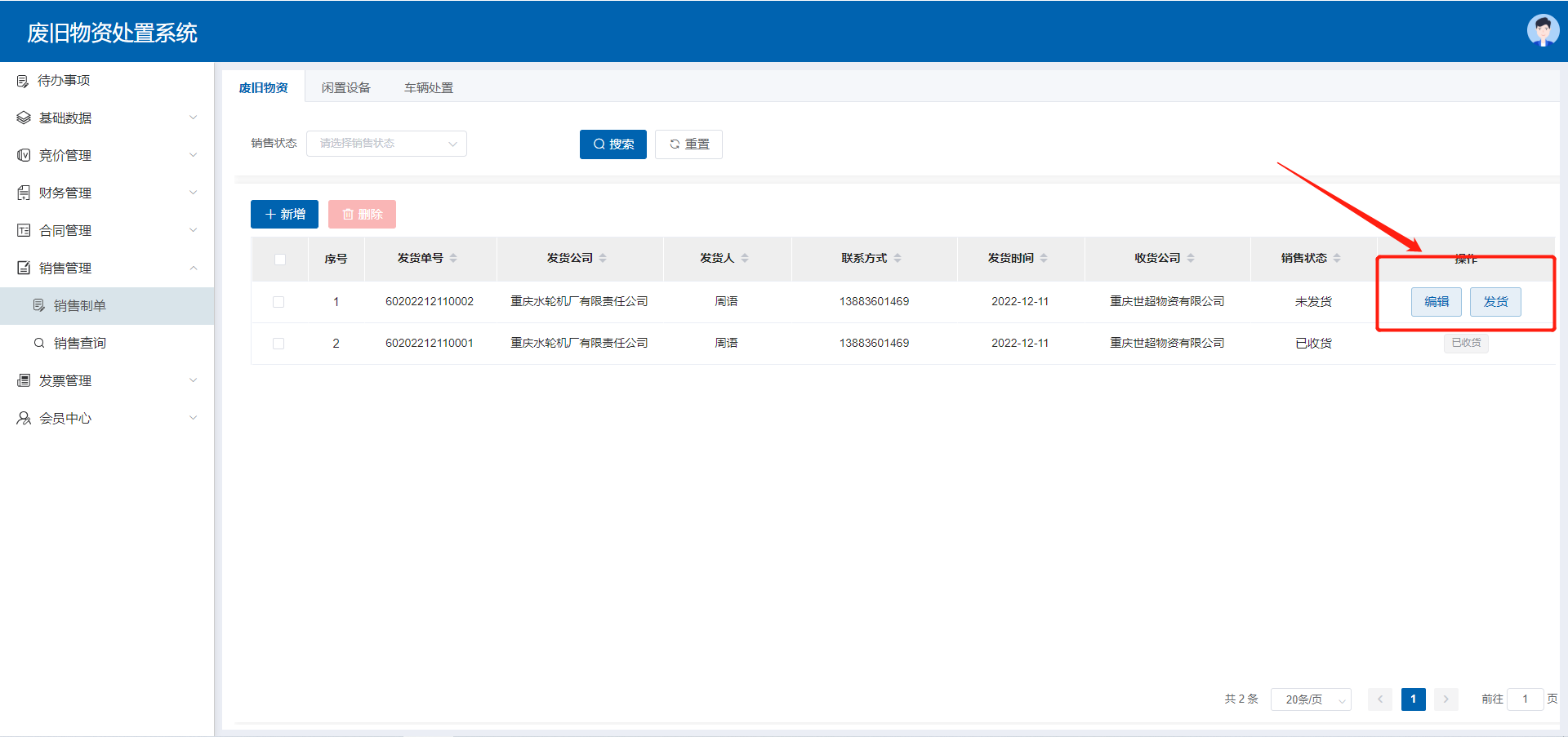Click the 财务管理 sidebar icon
1568x737 pixels.
coord(24,193)
